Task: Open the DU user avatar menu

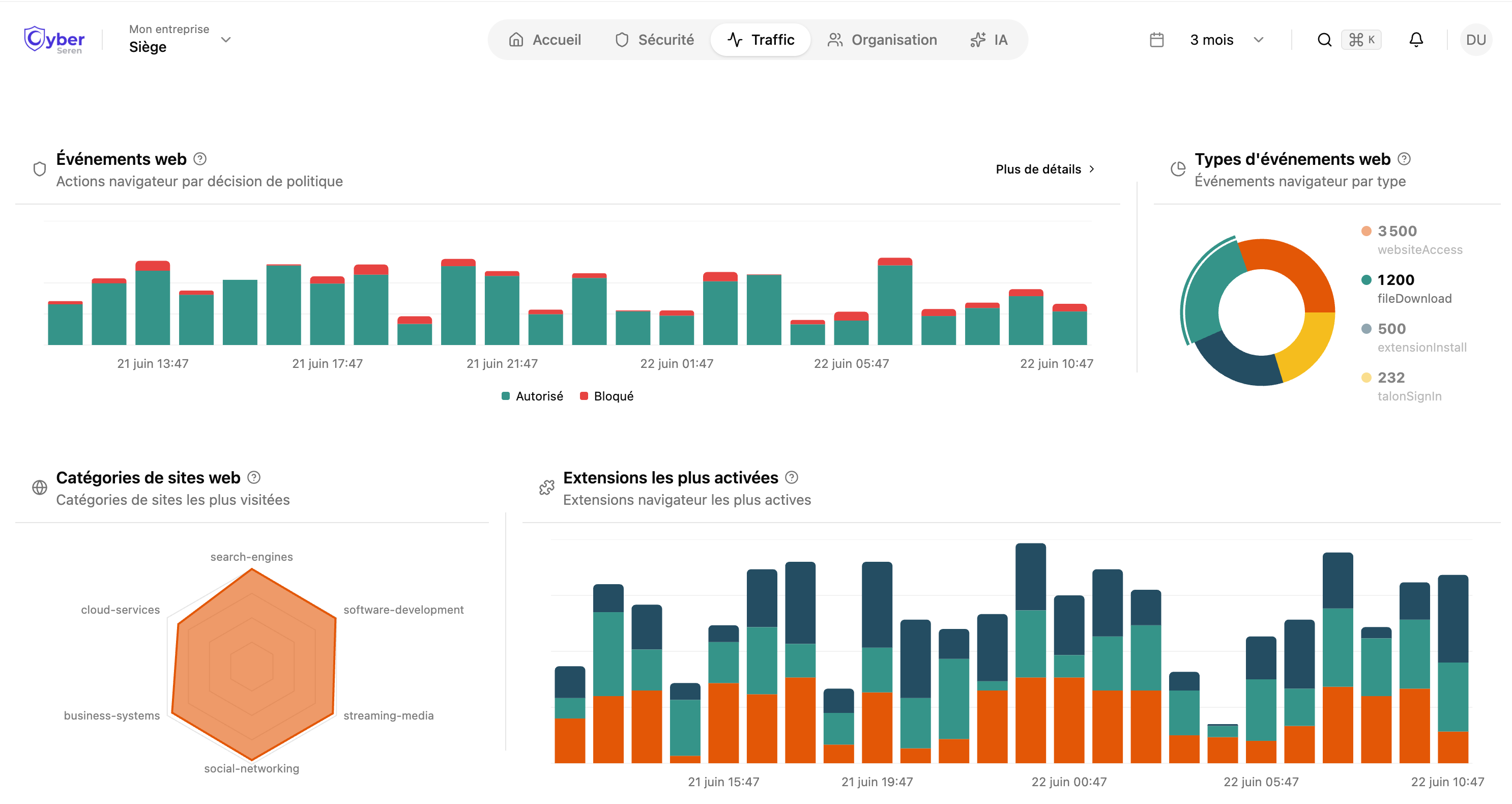Action: [1475, 40]
